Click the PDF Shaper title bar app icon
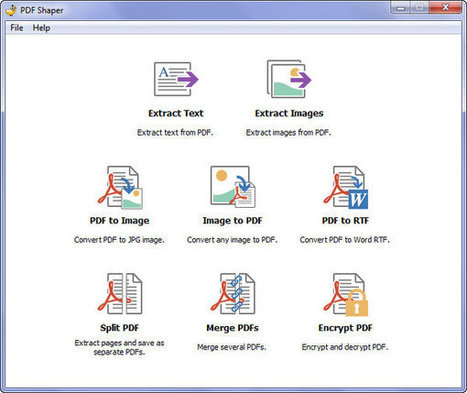The width and height of the screenshot is (467, 393). [x=11, y=10]
